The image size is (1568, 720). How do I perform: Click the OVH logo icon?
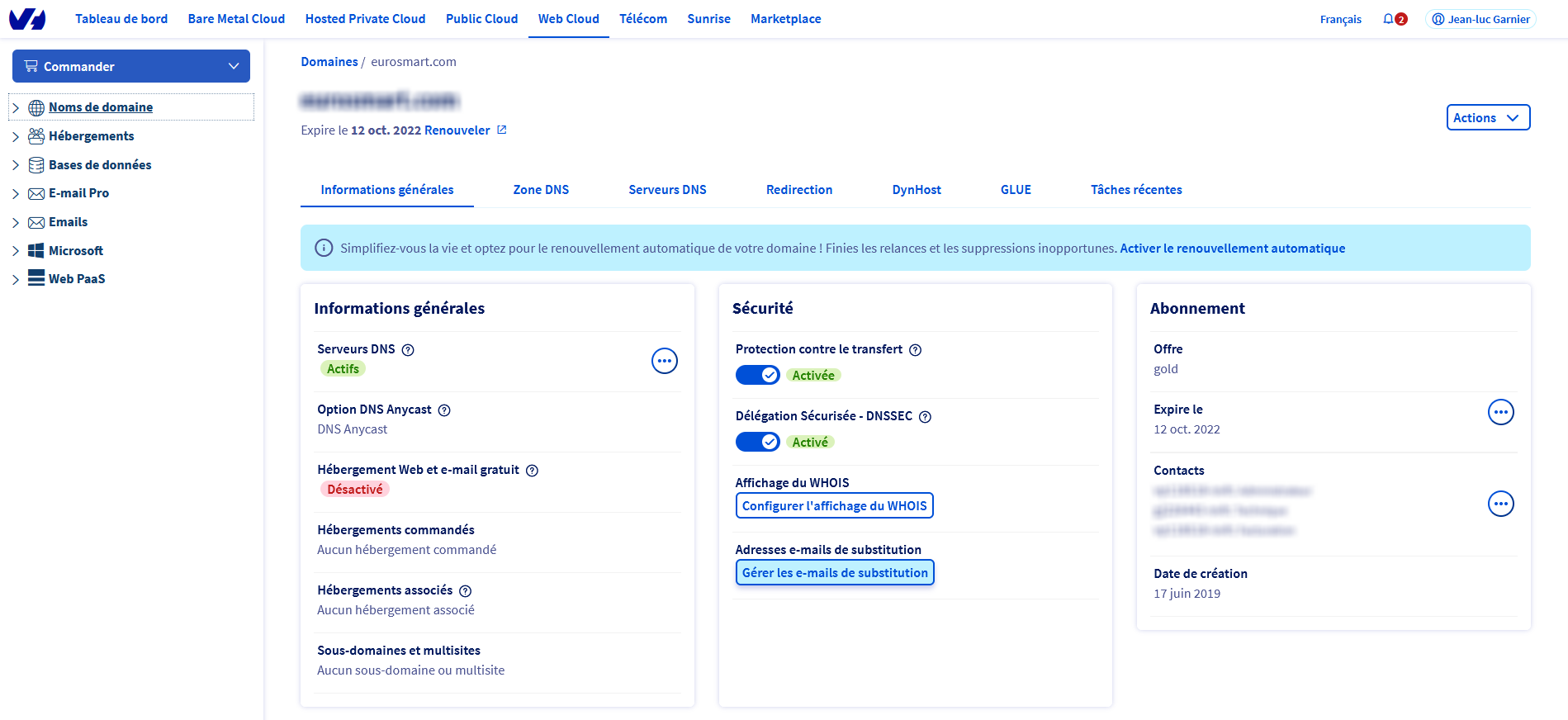click(27, 19)
